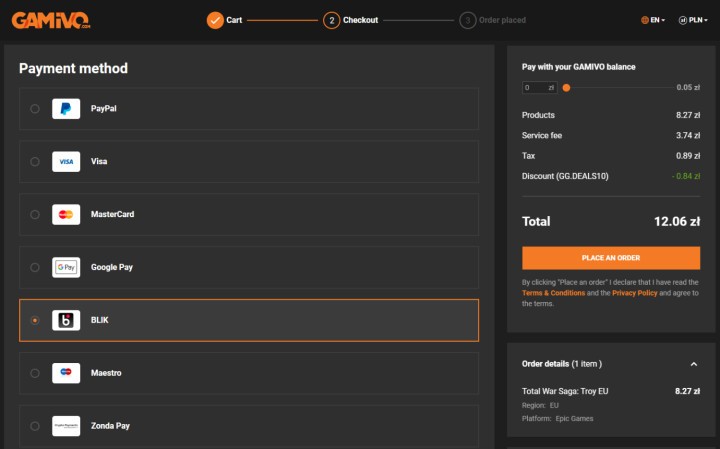
Task: Click the PayPal logo icon
Action: [66, 109]
